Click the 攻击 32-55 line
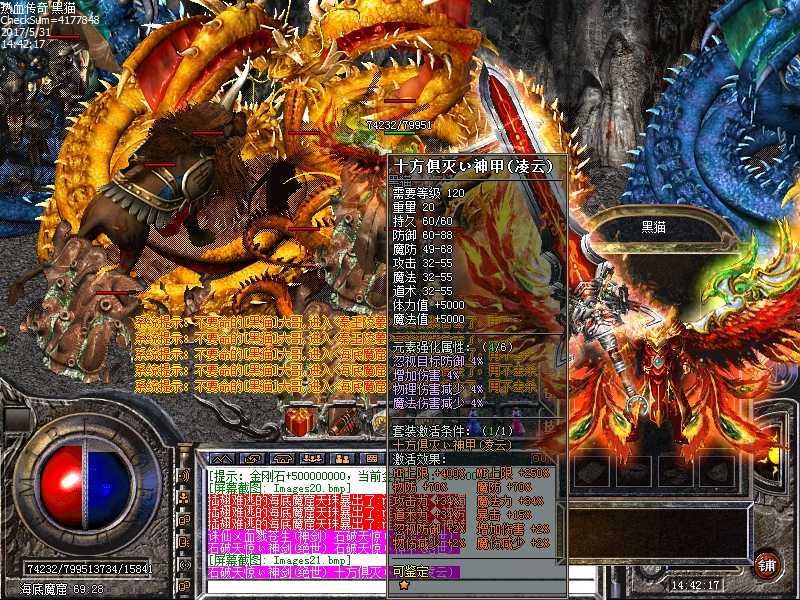This screenshot has width=800, height=600. 422,263
